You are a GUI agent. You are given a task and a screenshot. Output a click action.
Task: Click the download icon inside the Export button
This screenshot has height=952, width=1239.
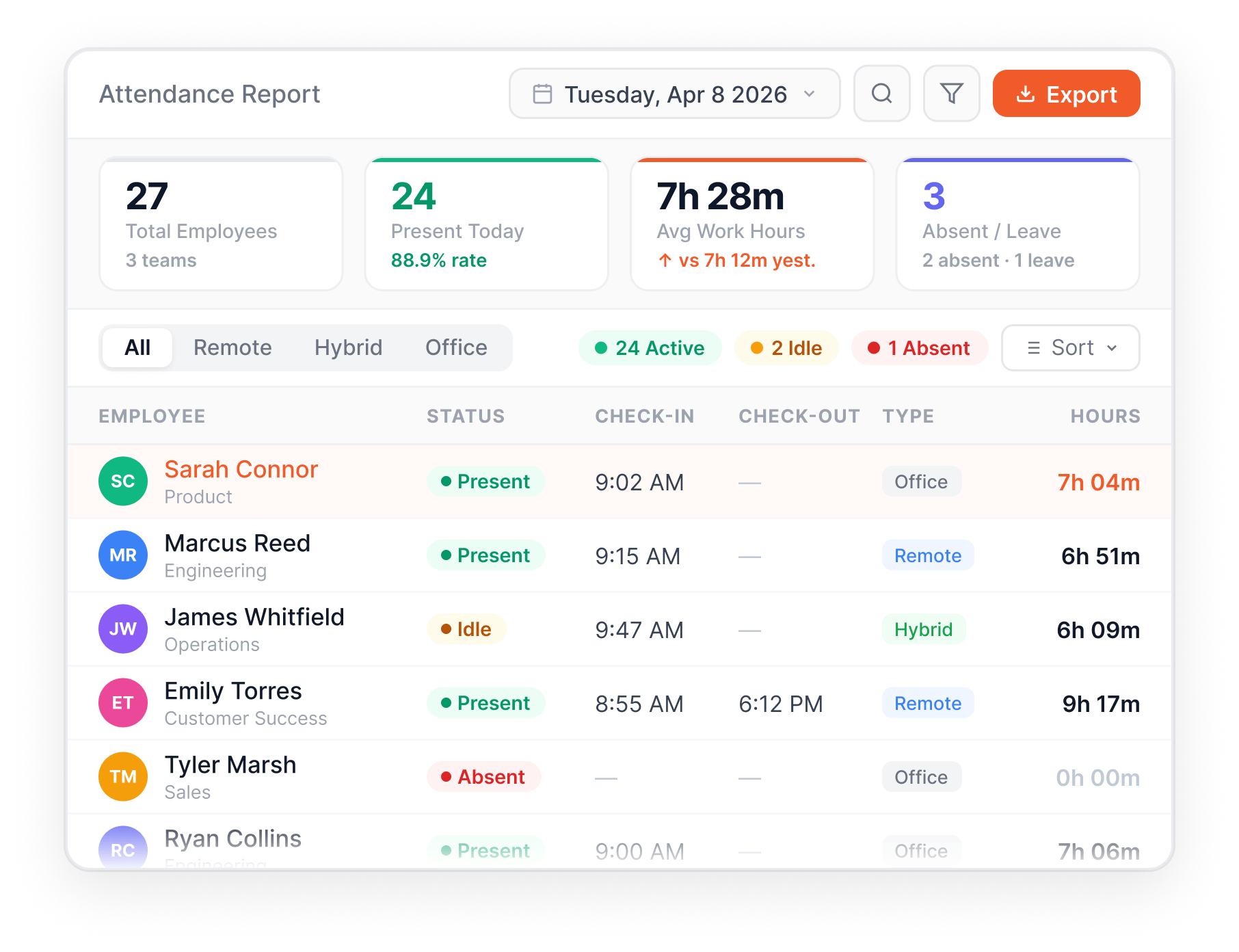point(1025,94)
